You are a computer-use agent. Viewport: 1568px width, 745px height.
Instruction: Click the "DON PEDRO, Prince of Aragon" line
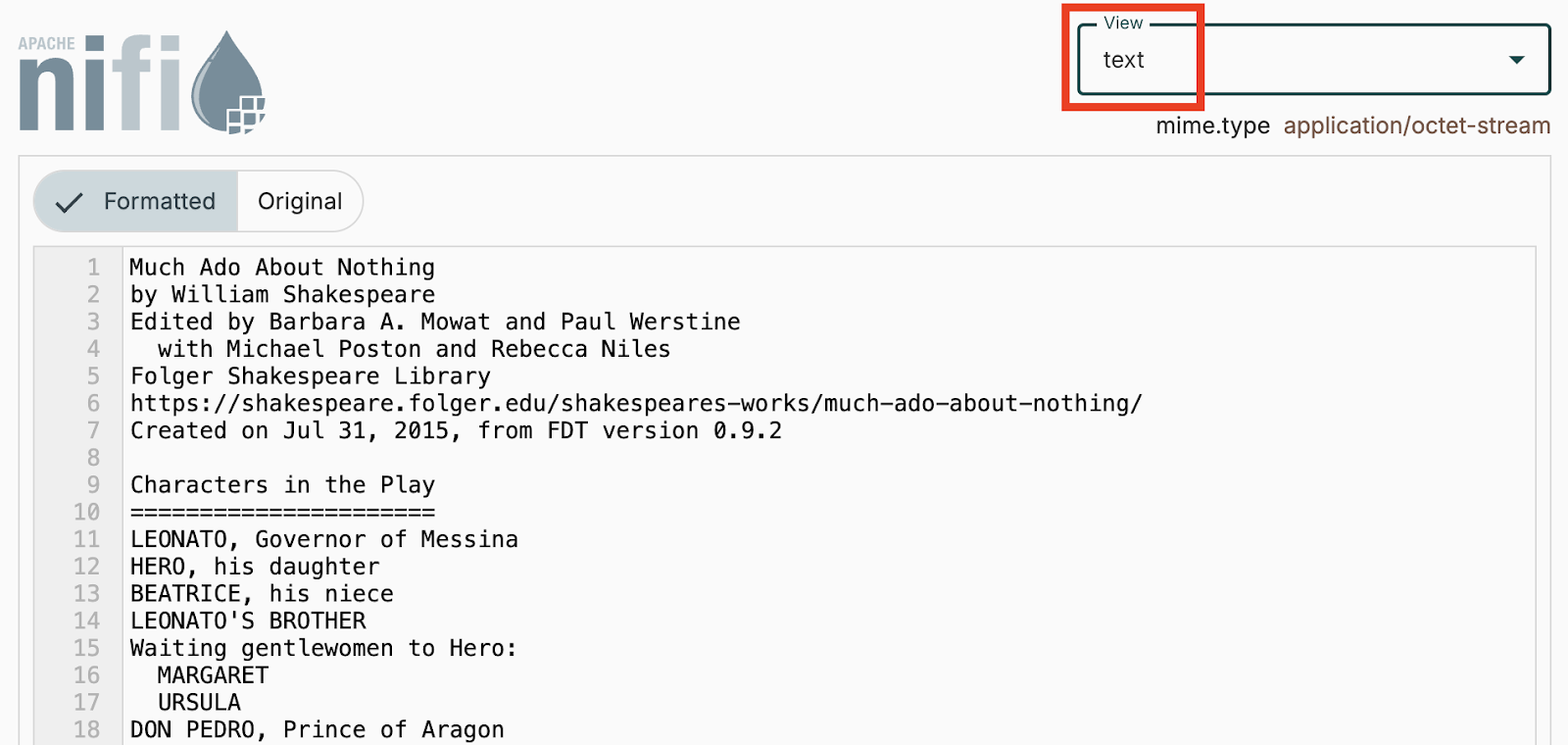(x=317, y=730)
